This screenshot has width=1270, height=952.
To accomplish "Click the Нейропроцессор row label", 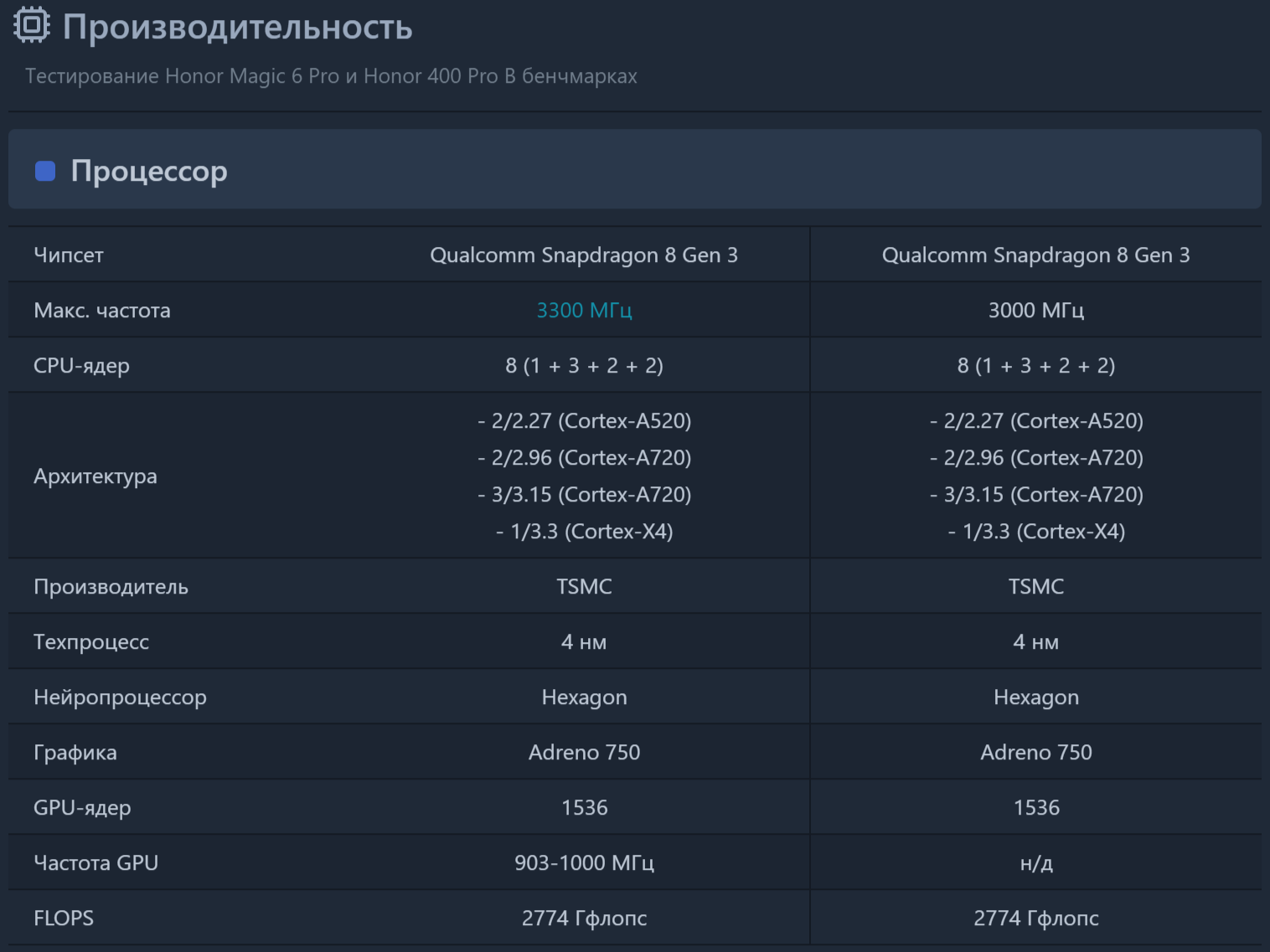I will [120, 697].
